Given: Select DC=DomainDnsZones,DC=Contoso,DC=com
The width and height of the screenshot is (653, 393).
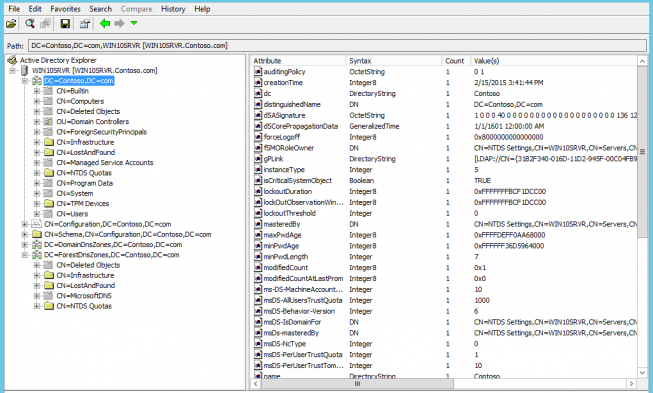Looking at the screenshot, I should pyautogui.click(x=113, y=245).
